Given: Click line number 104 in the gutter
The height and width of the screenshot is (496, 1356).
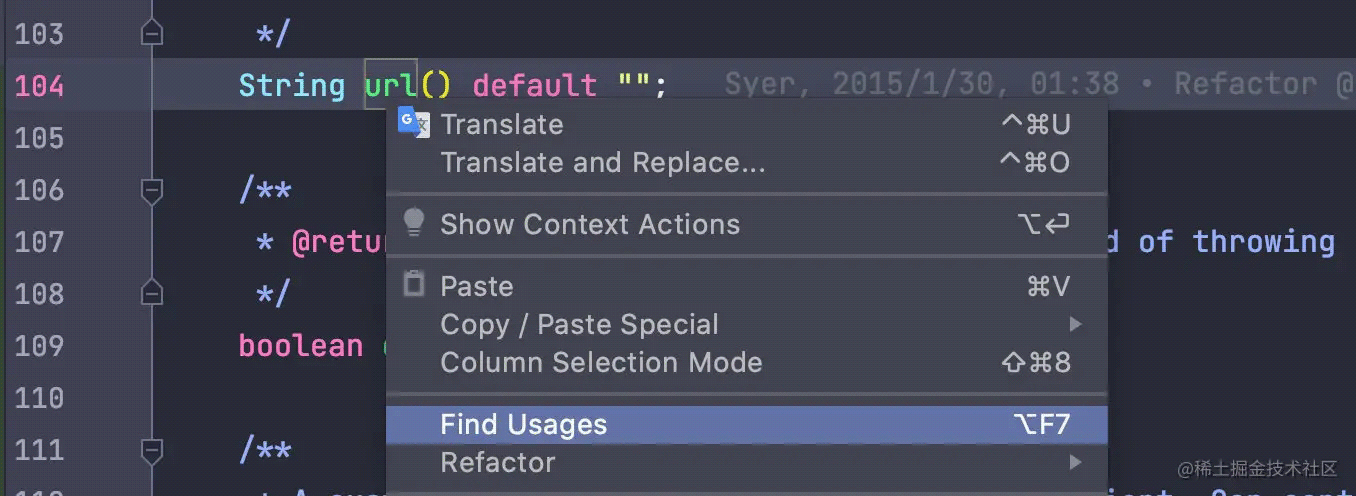Looking at the screenshot, I should point(40,86).
